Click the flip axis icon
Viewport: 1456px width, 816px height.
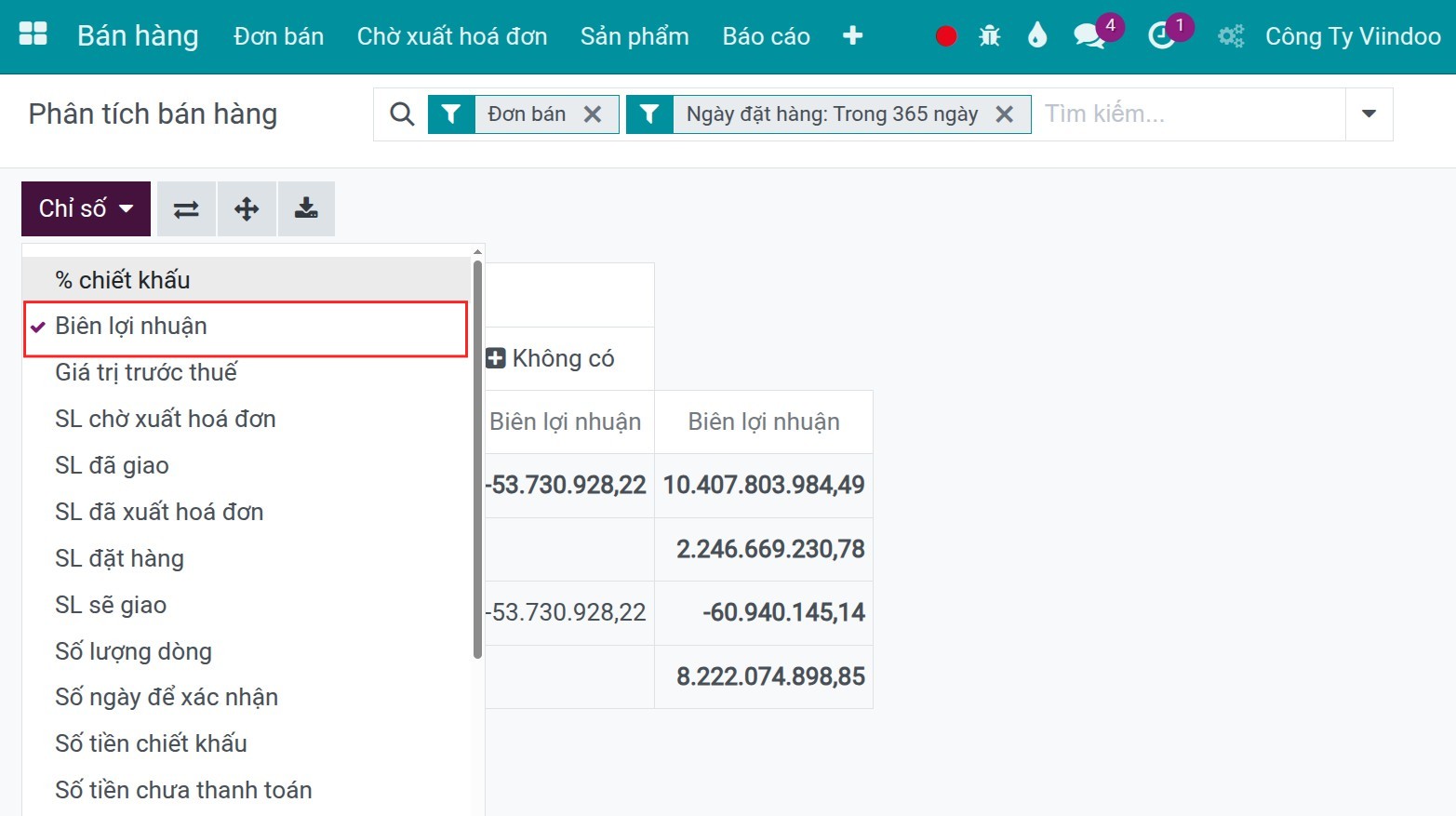(x=186, y=208)
